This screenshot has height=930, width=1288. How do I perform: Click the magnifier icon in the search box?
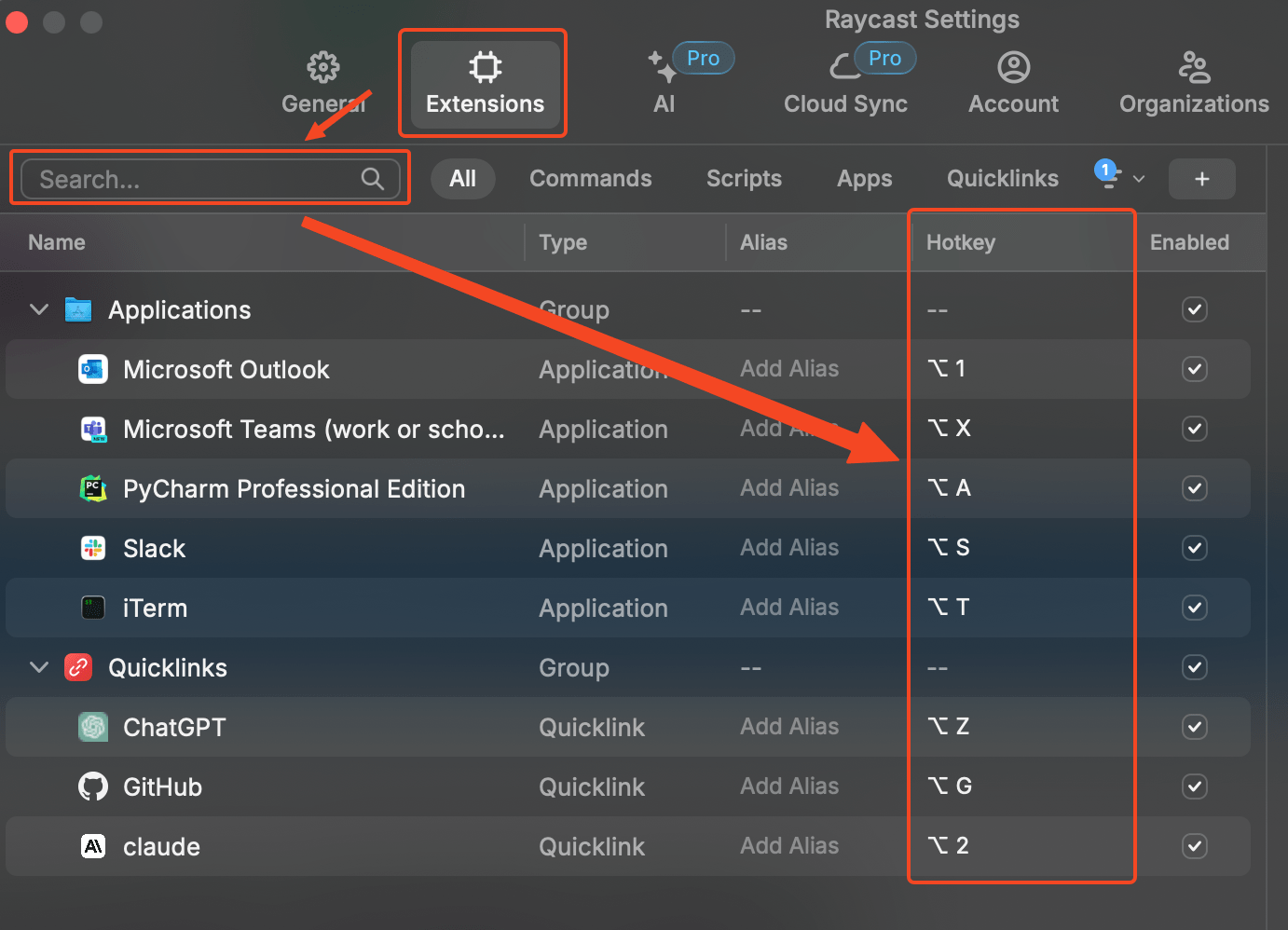point(373,179)
